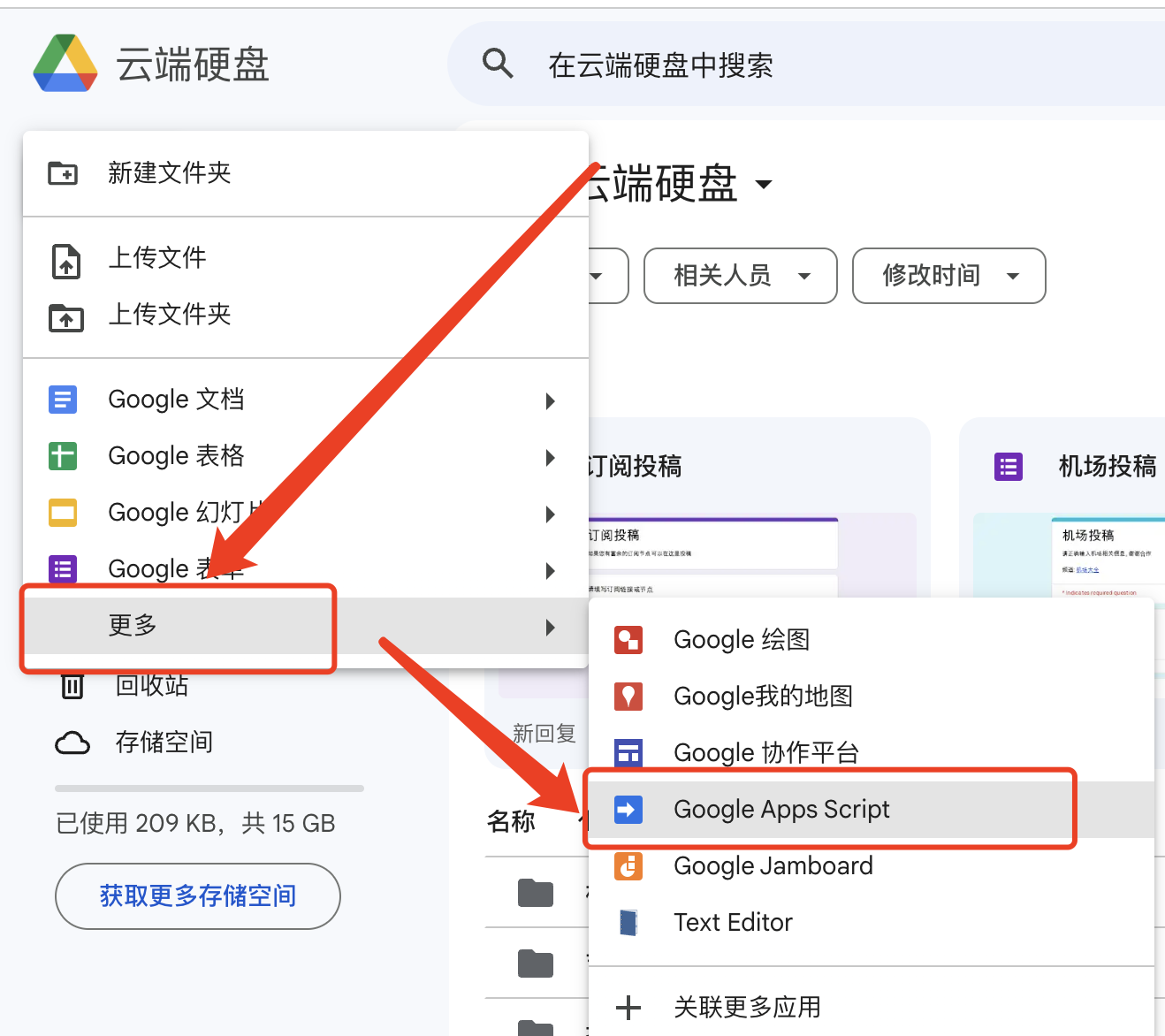Select Google 协作平台
The height and width of the screenshot is (1036, 1165).
(x=765, y=752)
